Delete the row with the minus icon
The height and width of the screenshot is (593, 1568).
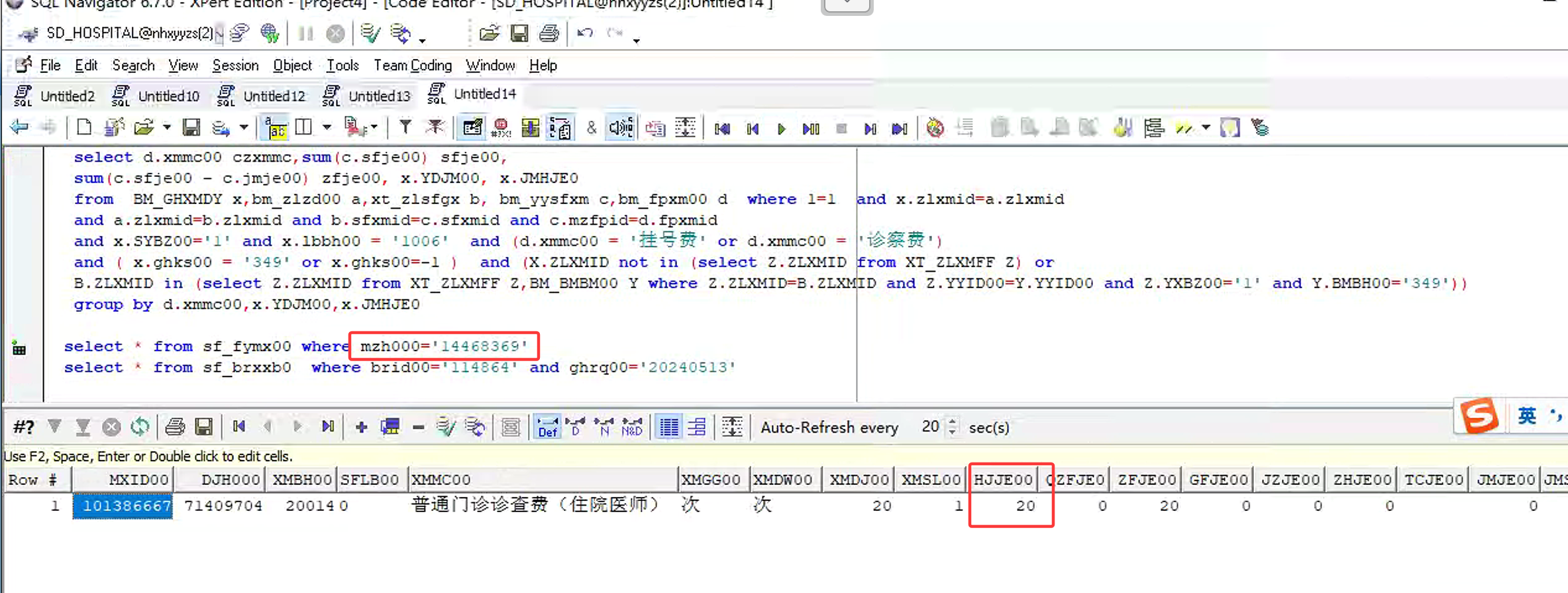(418, 427)
